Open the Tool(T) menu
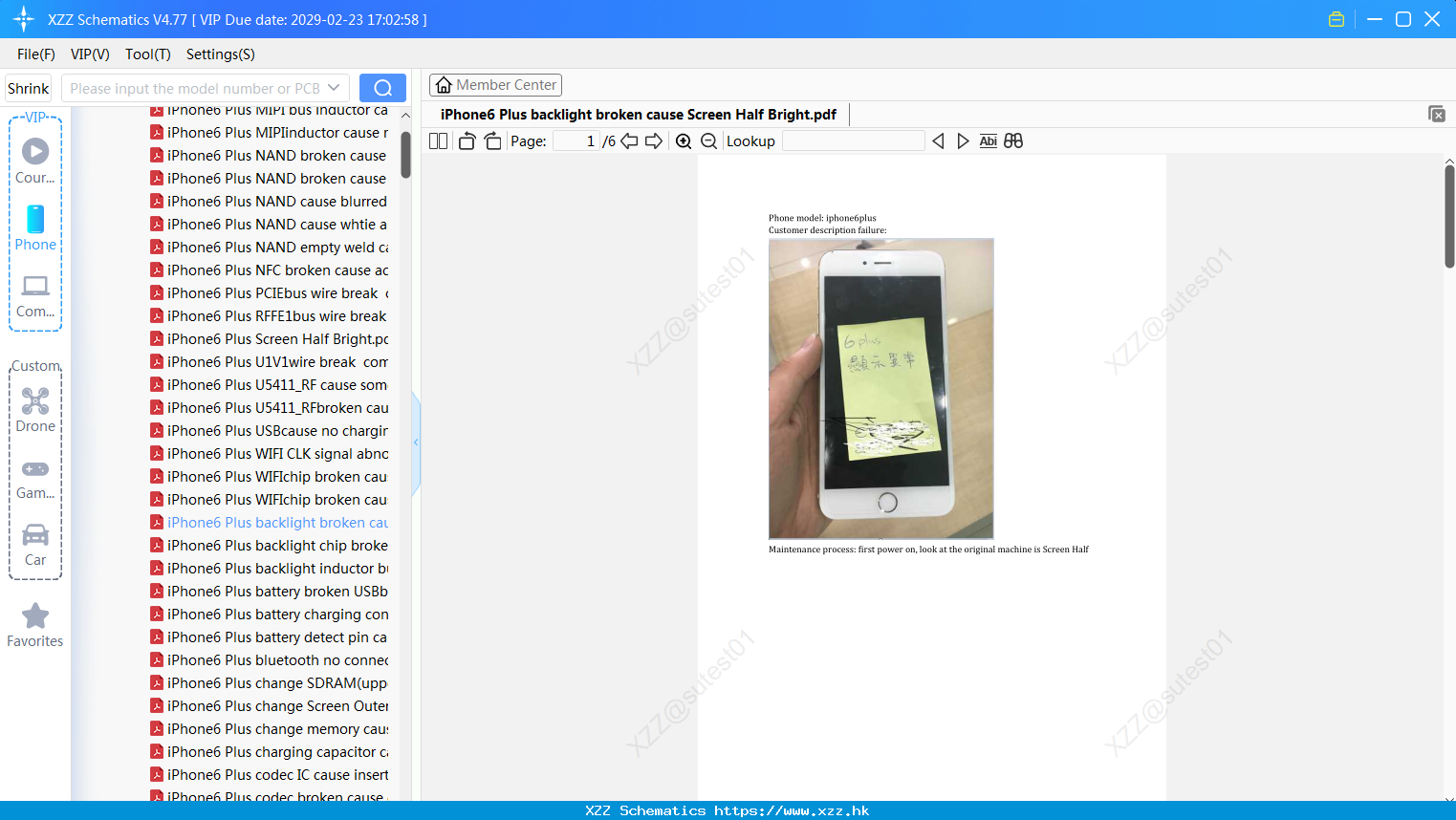The width and height of the screenshot is (1456, 820). (148, 54)
